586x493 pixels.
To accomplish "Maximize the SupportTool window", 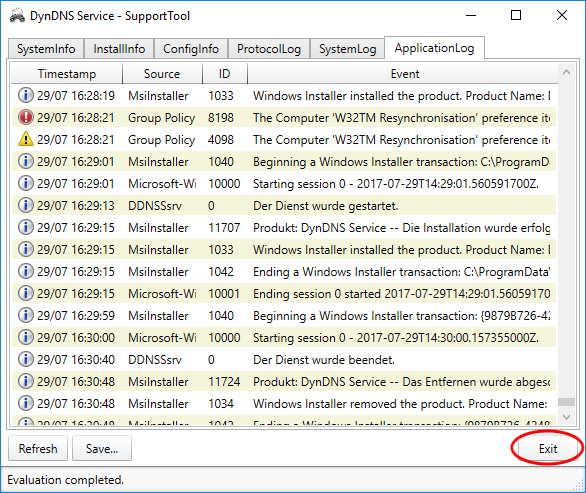I will (x=516, y=15).
